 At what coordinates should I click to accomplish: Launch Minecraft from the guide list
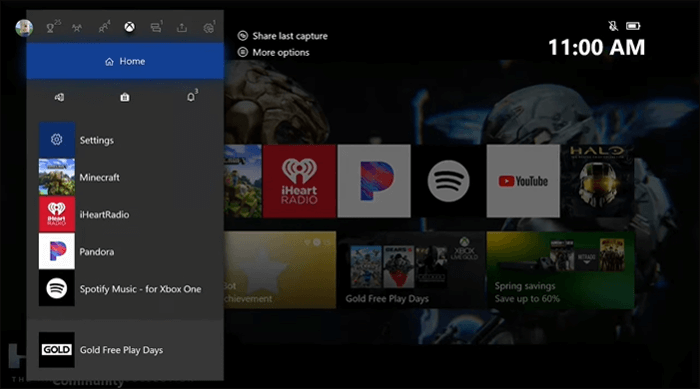[x=125, y=177]
